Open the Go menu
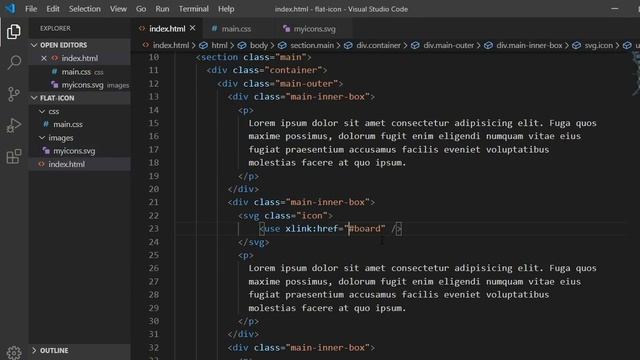The image size is (640, 360). pyautogui.click(x=141, y=9)
